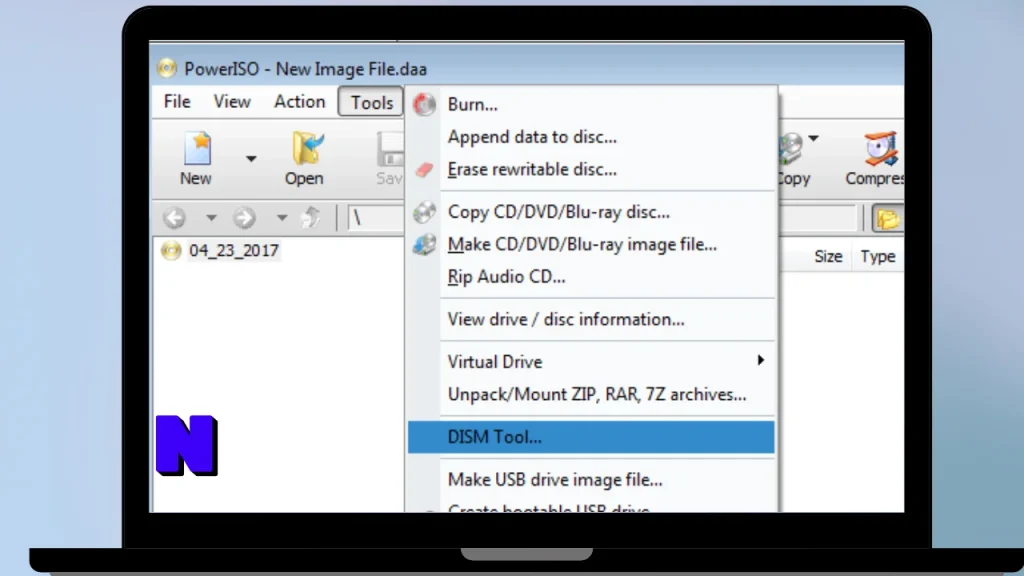Image resolution: width=1024 pixels, height=576 pixels.
Task: Click the Forward navigation arrow
Action: pos(244,217)
